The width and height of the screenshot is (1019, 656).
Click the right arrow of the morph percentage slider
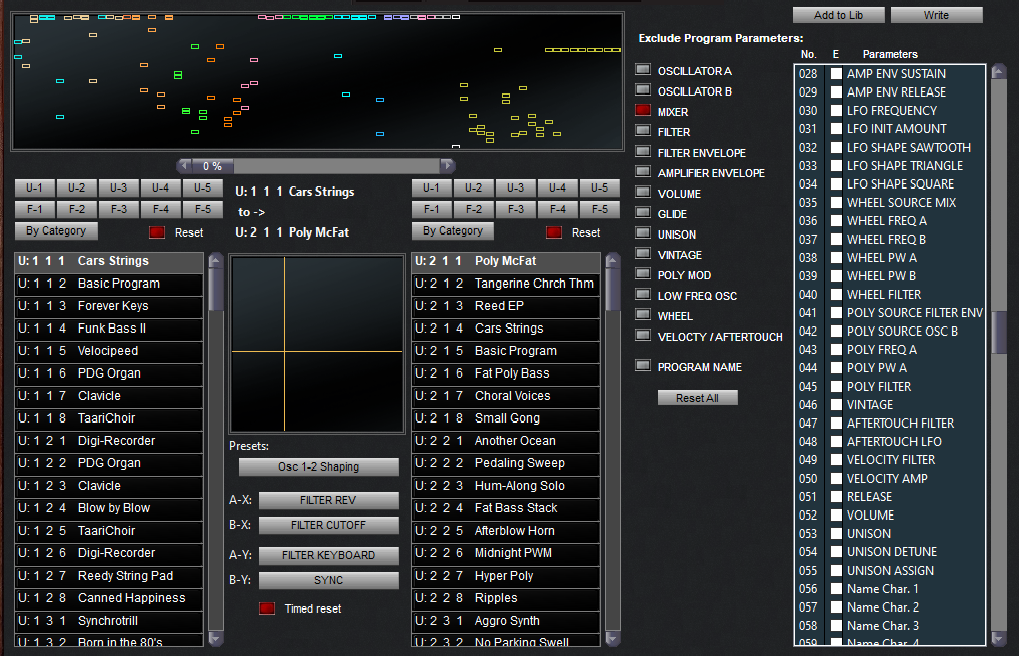(447, 166)
